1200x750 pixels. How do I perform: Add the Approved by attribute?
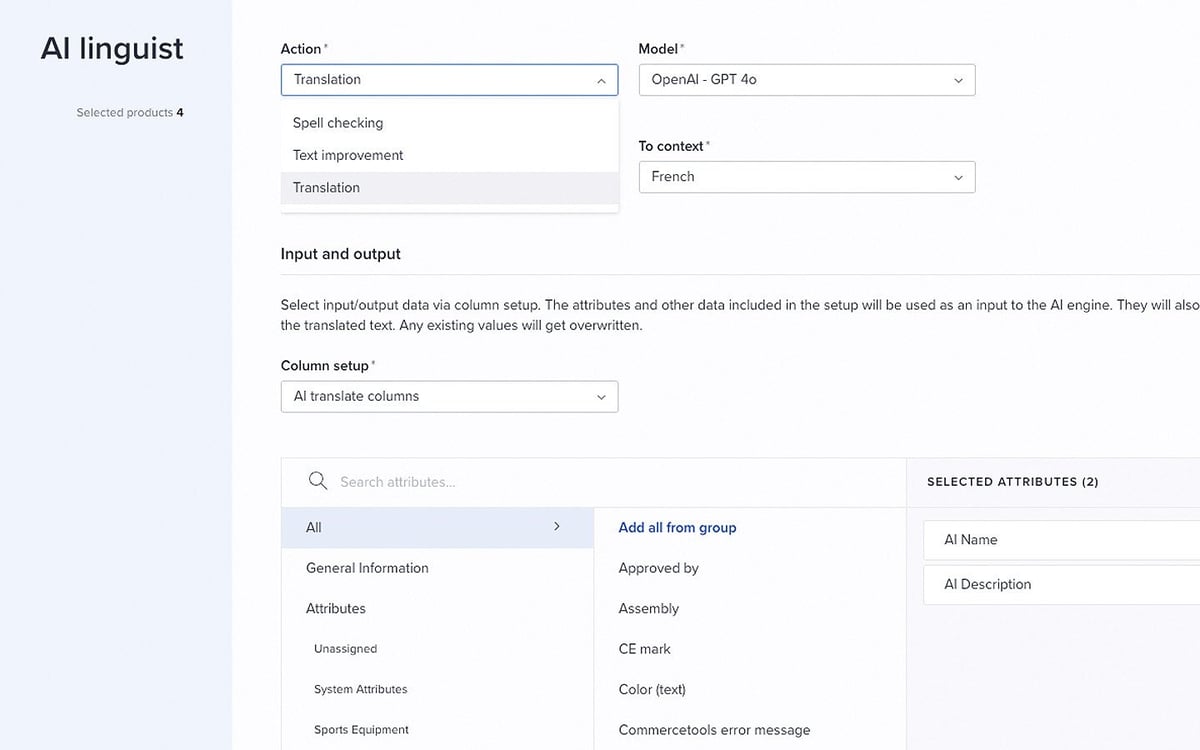coord(658,568)
